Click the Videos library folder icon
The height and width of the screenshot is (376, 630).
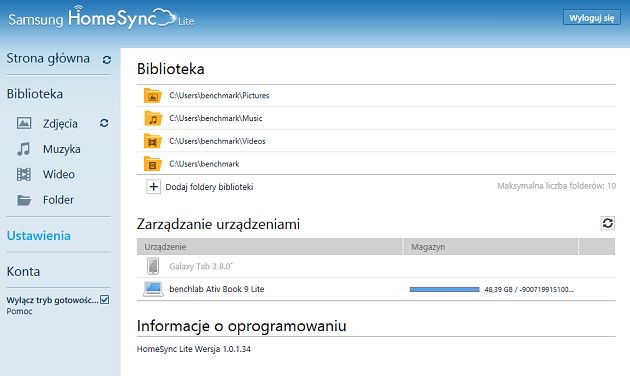(153, 141)
